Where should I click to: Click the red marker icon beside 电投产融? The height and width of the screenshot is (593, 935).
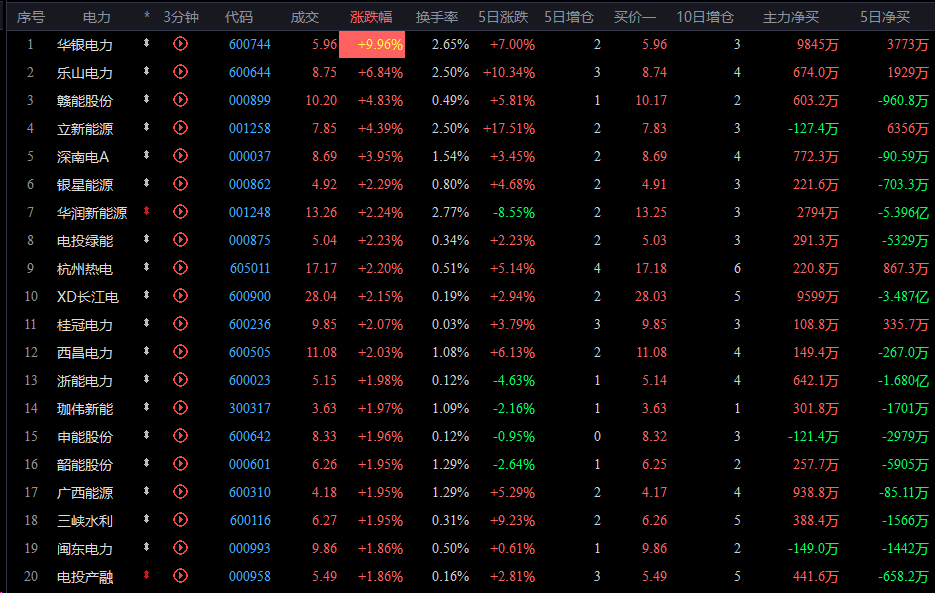(146, 575)
